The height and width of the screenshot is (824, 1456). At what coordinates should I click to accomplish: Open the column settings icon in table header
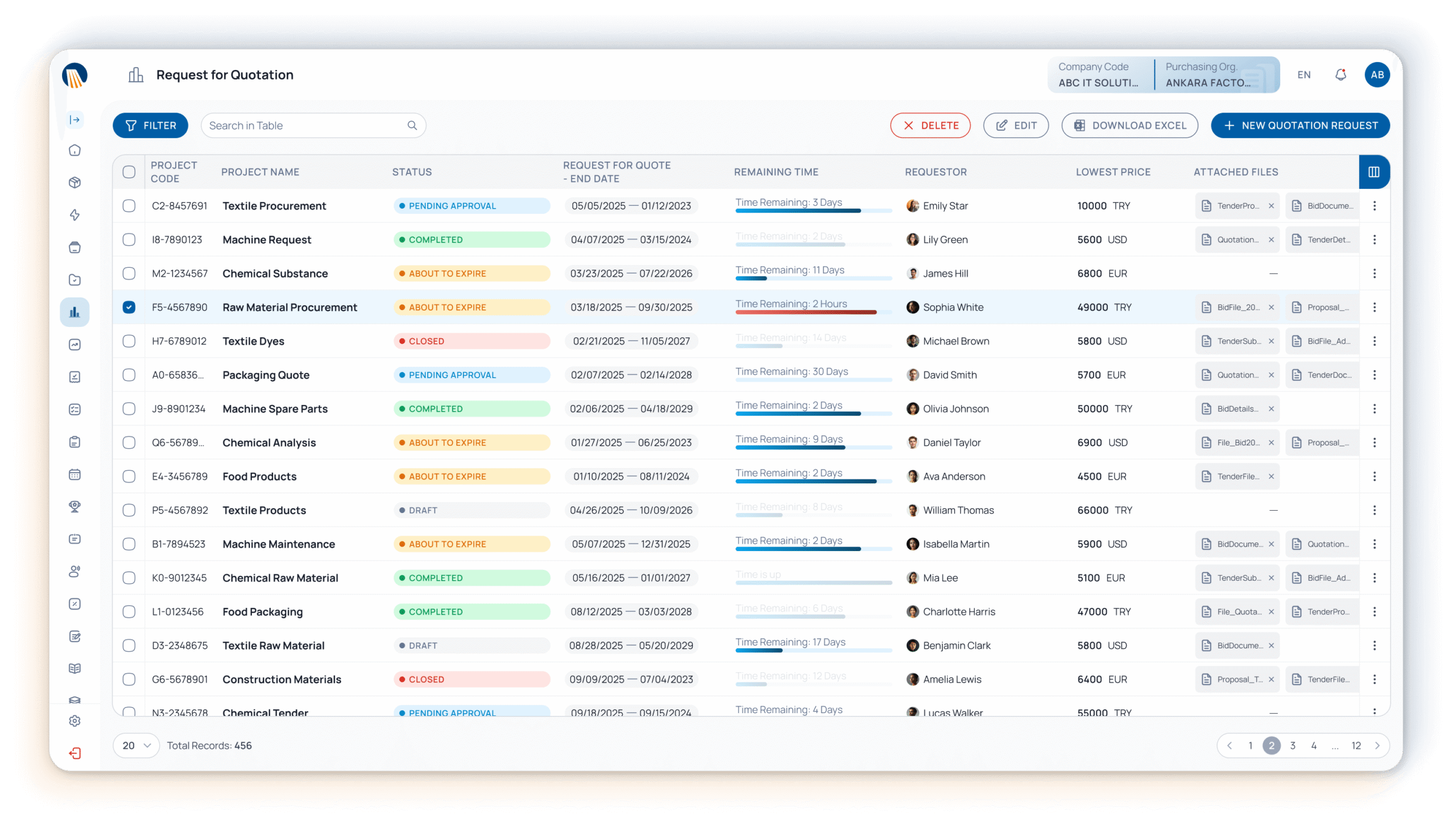(1374, 172)
